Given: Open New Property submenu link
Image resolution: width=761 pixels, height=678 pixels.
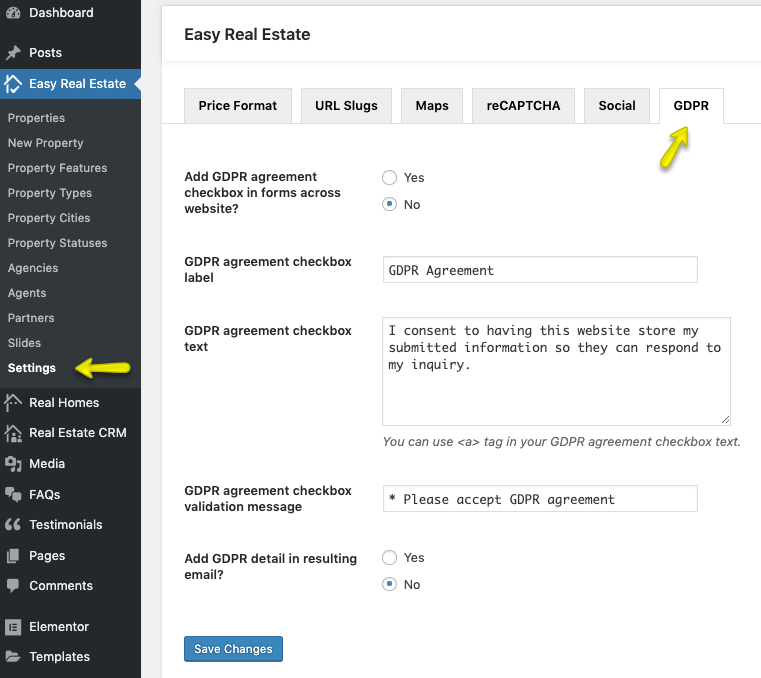Looking at the screenshot, I should point(46,143).
